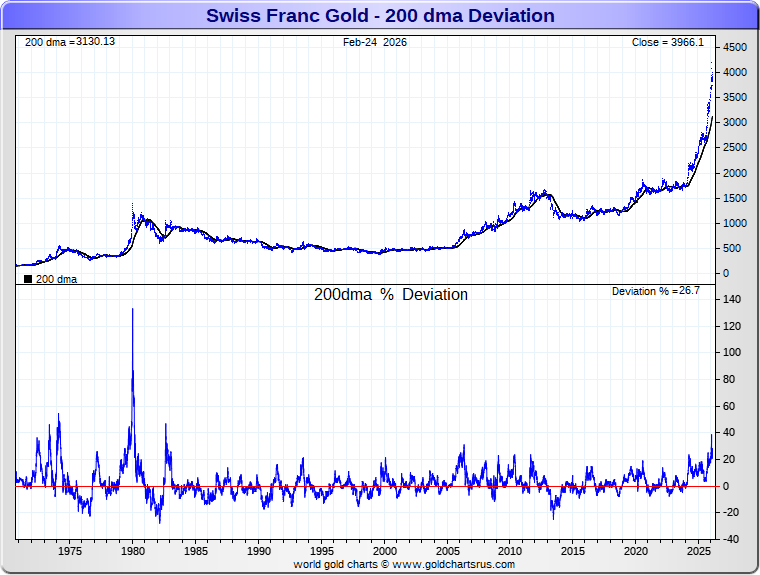Click the 3000 price axis label
760x575 pixels.
[x=735, y=123]
